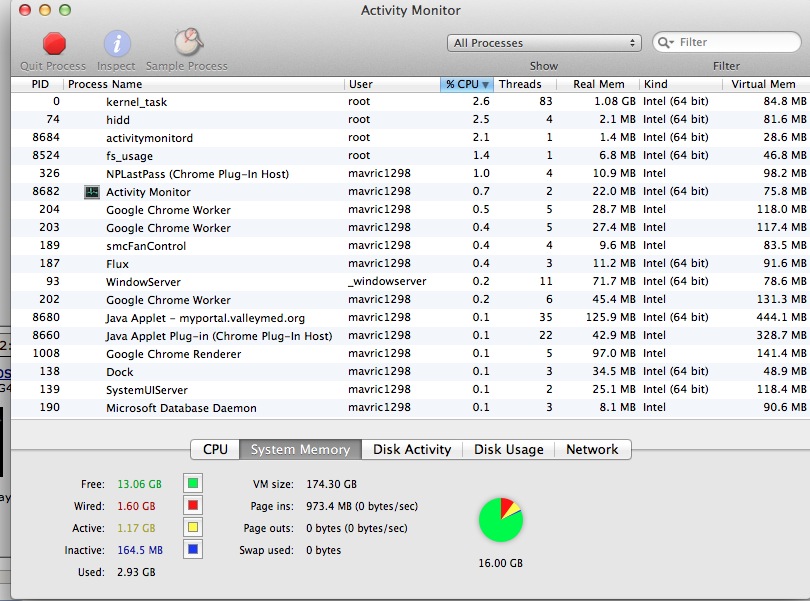The width and height of the screenshot is (810, 601).
Task: Sort by Virtual Mem column header
Action: pyautogui.click(x=766, y=84)
